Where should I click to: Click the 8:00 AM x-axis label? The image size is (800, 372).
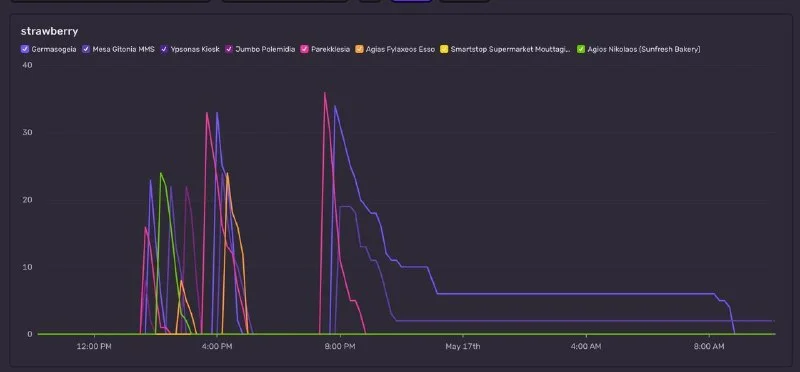point(709,346)
